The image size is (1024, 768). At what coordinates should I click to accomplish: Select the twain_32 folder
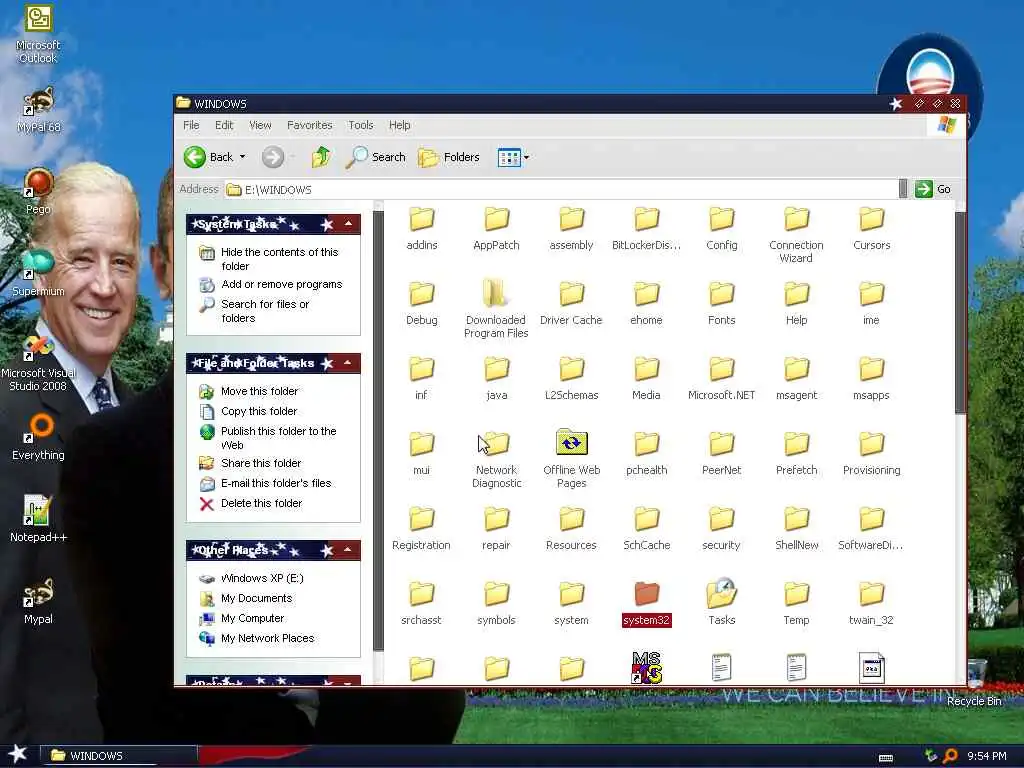click(871, 603)
